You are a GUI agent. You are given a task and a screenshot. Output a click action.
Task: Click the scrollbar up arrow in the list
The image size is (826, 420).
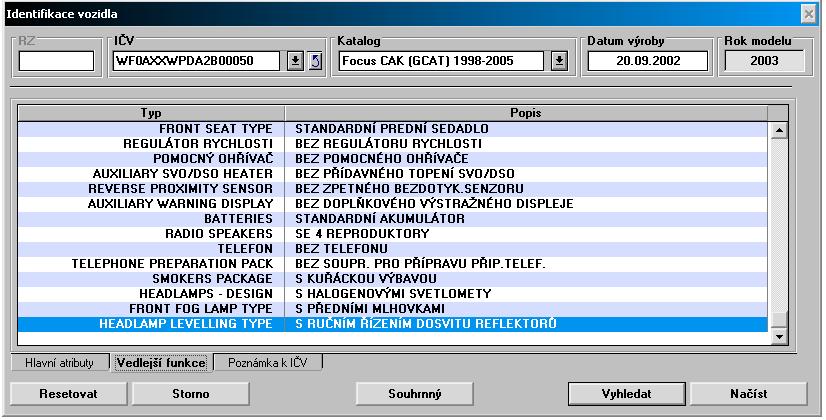[x=780, y=130]
